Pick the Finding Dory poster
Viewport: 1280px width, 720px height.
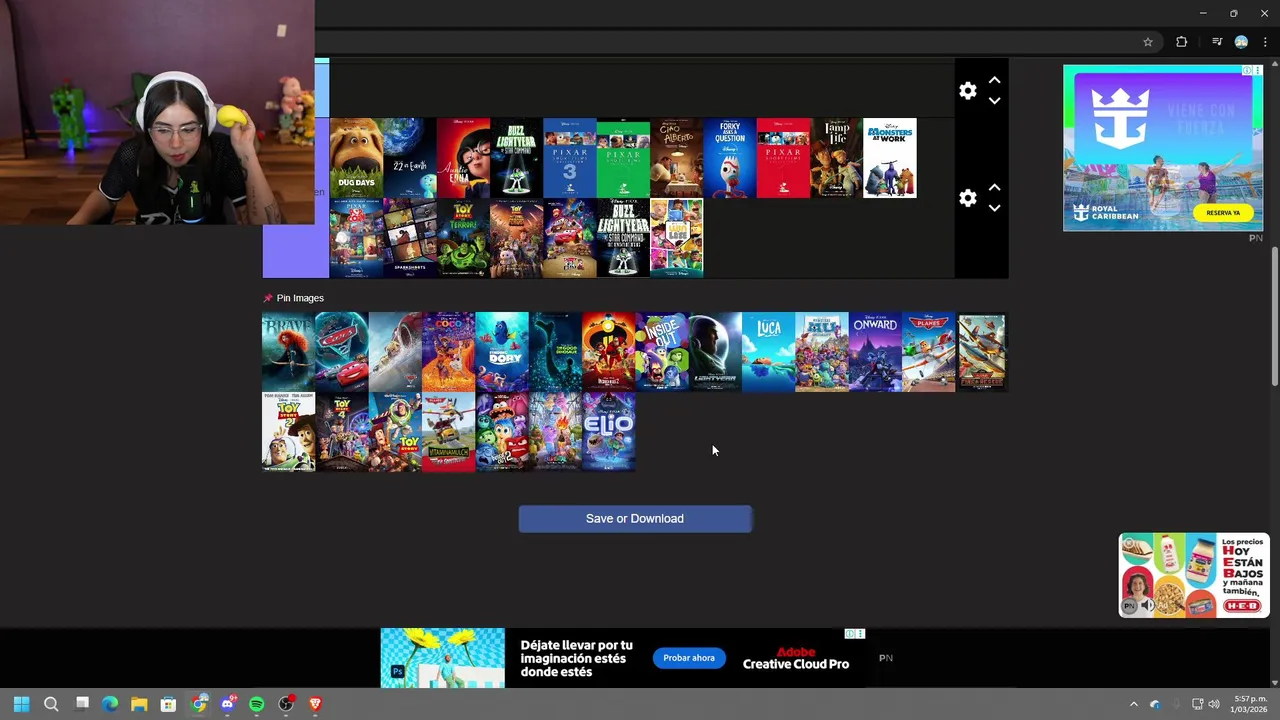coord(502,352)
